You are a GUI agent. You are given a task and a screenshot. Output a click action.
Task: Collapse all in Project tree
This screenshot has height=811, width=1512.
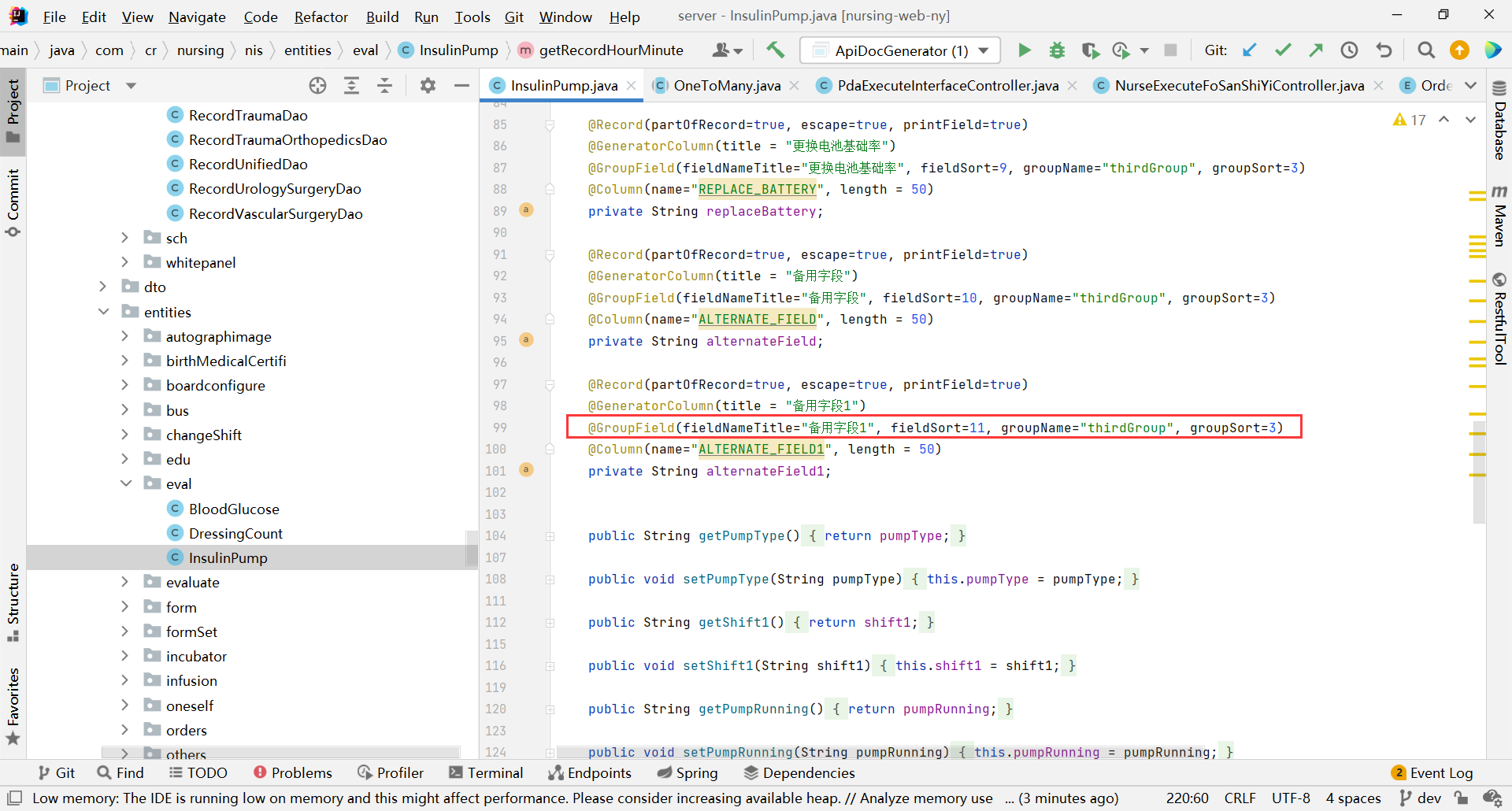(x=384, y=86)
